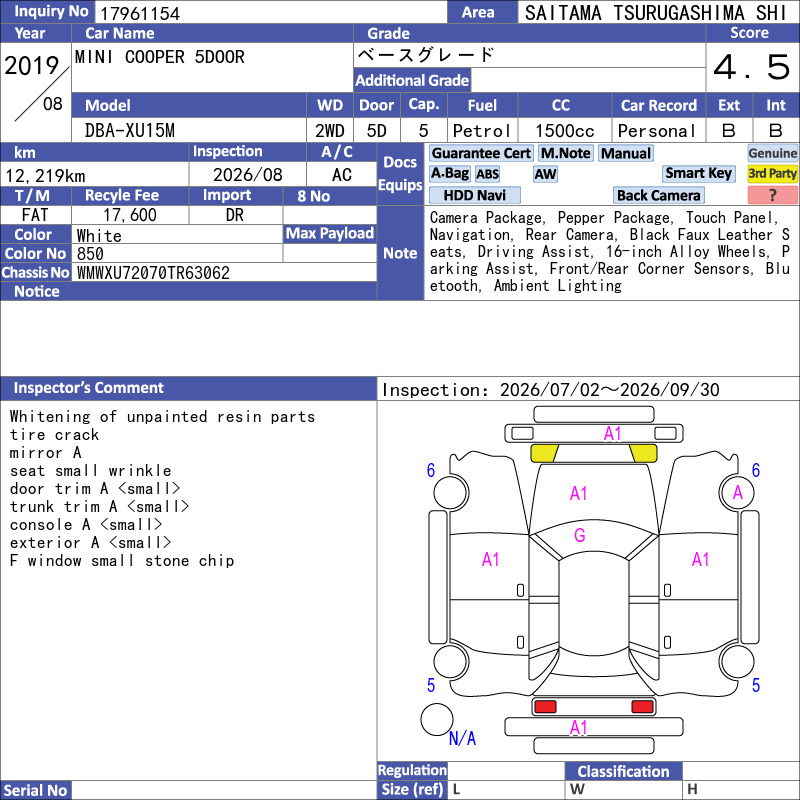Click the yellow 3rd Party badge
Image resolution: width=800 pixels, height=800 pixels.
772,174
